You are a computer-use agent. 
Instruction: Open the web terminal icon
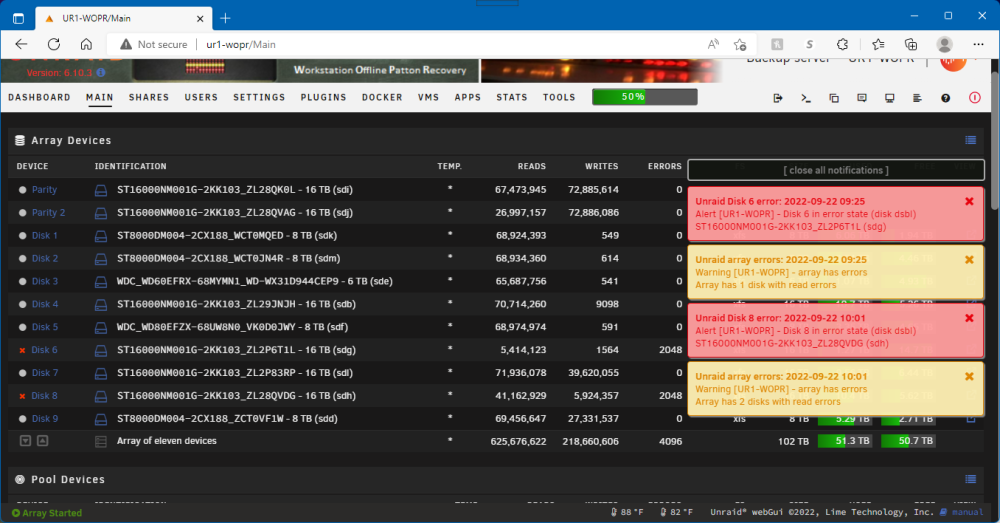click(805, 98)
